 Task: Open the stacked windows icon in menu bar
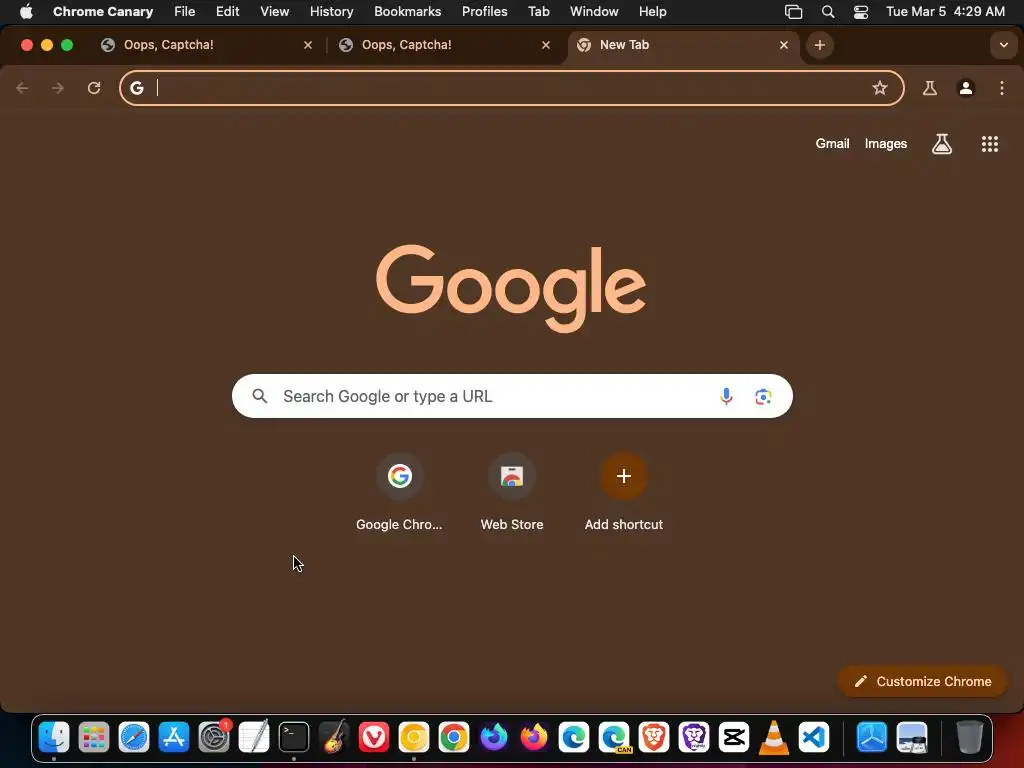pos(793,11)
